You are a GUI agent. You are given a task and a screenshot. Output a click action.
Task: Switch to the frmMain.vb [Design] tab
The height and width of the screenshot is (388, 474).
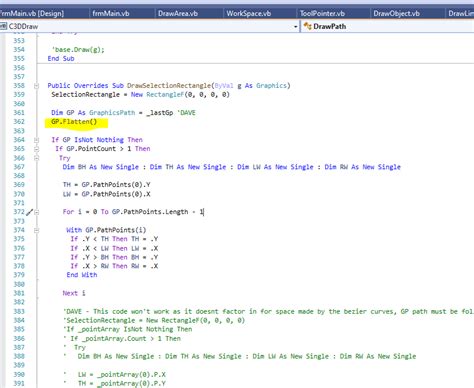(x=32, y=13)
